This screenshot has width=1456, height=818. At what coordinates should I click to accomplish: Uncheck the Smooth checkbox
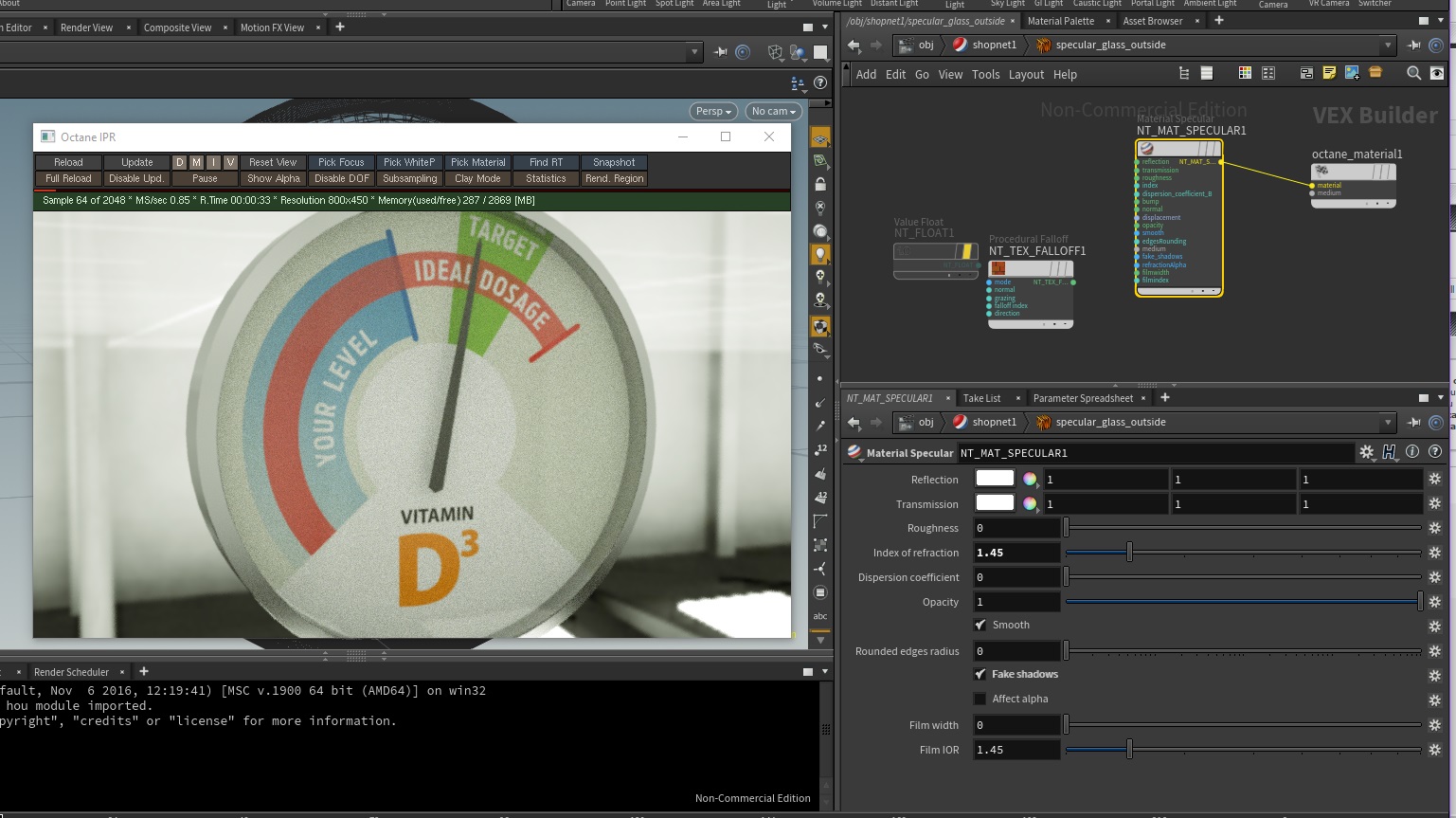click(980, 625)
